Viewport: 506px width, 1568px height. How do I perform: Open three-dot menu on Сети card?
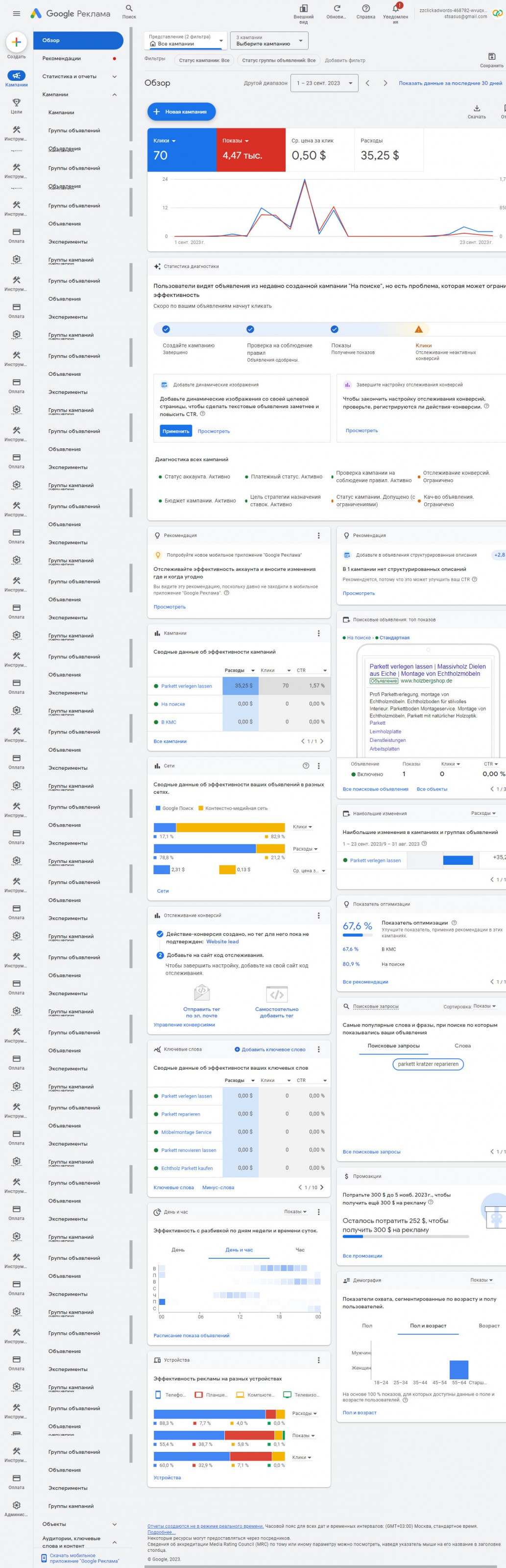(x=319, y=766)
